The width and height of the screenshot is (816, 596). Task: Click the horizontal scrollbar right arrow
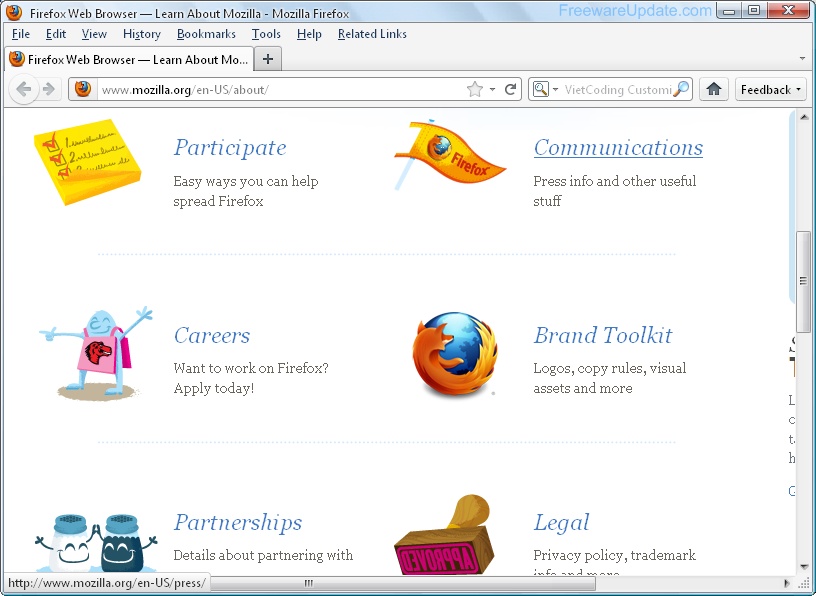[x=786, y=583]
